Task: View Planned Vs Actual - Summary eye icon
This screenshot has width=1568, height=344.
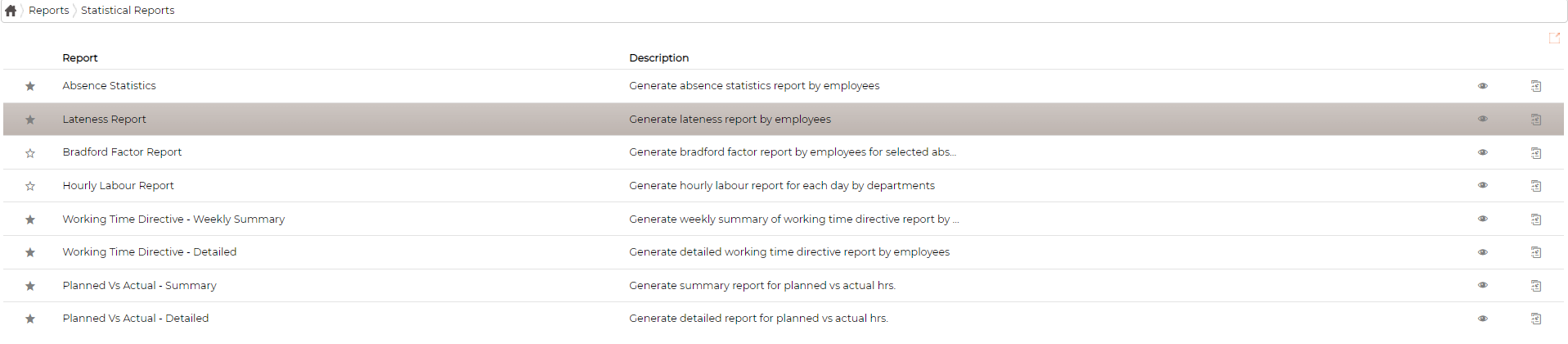Action: pos(1483,285)
